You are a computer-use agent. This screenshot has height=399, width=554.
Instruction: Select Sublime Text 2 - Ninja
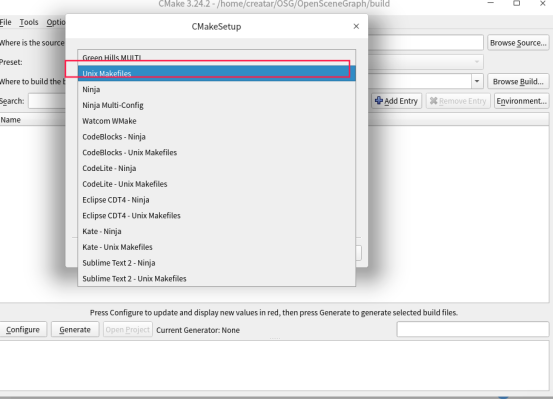pos(217,263)
